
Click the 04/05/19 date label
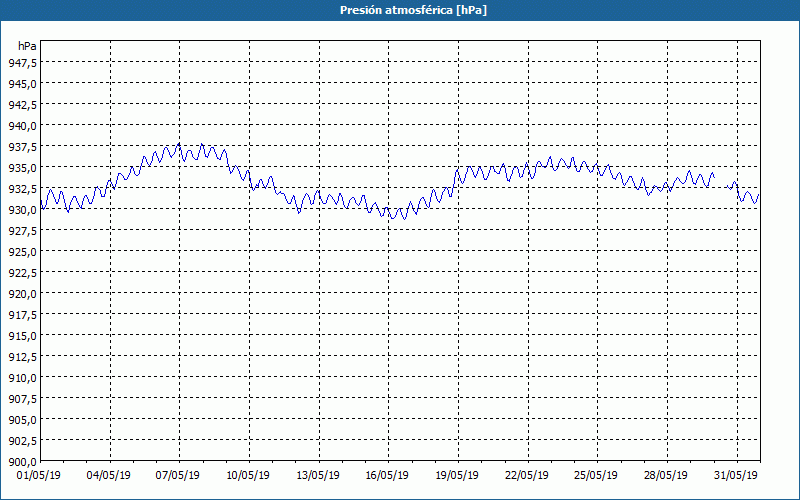pyautogui.click(x=109, y=476)
